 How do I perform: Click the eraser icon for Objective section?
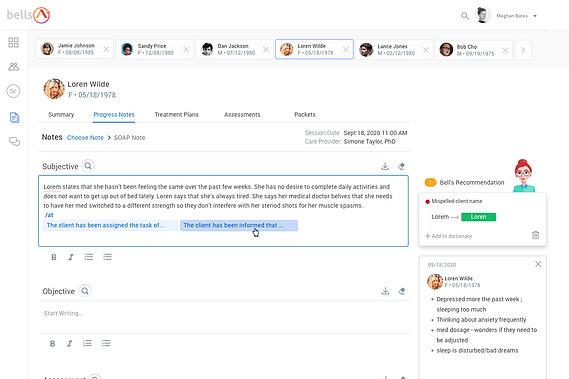coord(402,291)
